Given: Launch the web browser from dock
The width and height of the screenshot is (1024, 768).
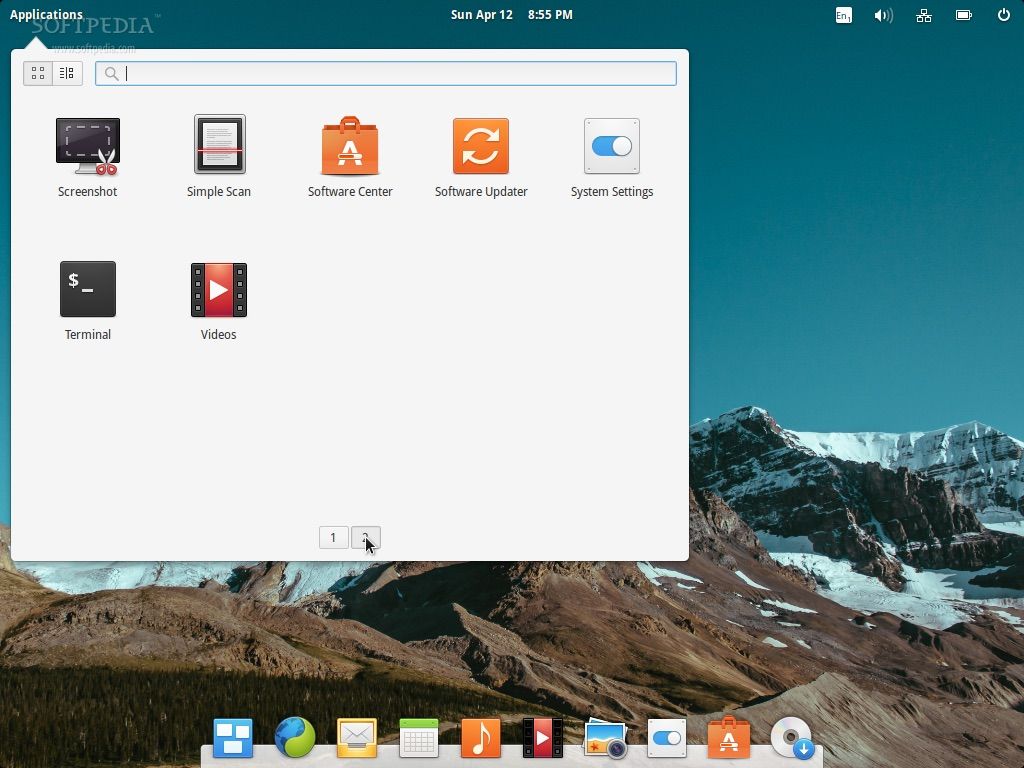Looking at the screenshot, I should tap(295, 738).
